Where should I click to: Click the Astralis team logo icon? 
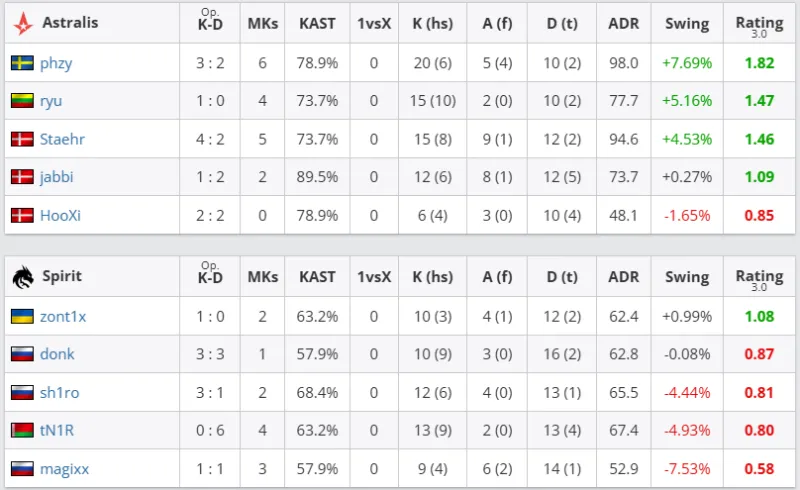coord(22,23)
